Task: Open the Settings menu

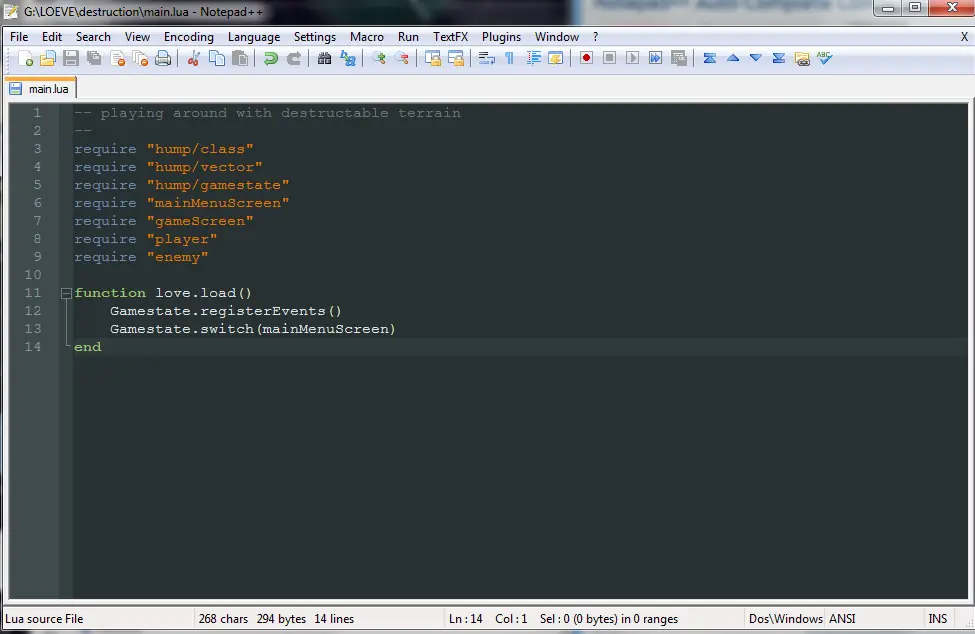Action: (x=315, y=37)
